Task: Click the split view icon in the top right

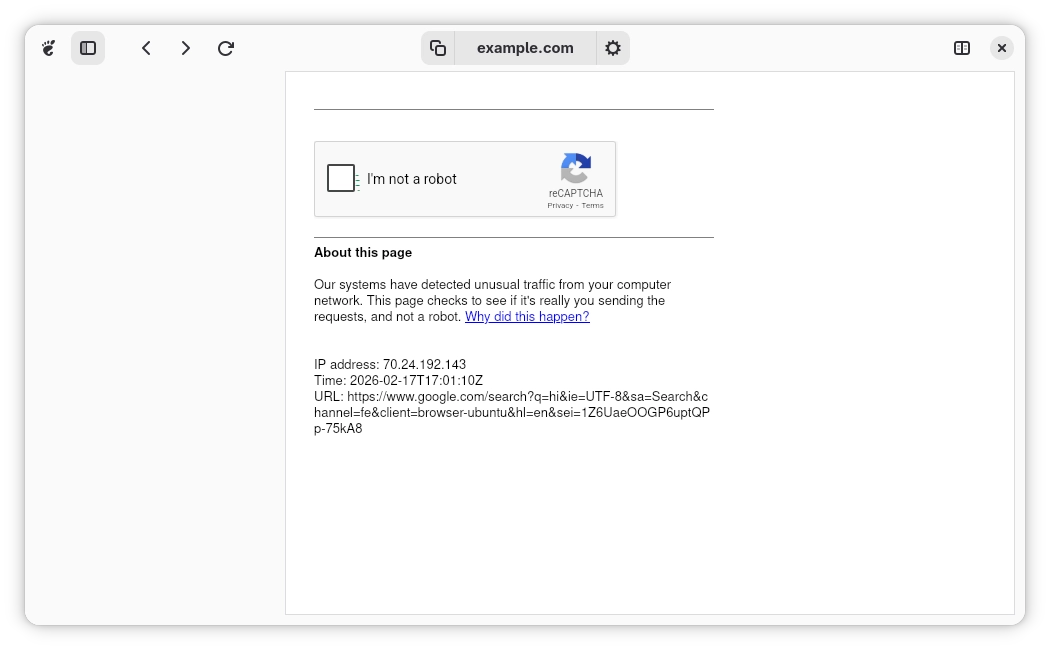Action: 962,48
